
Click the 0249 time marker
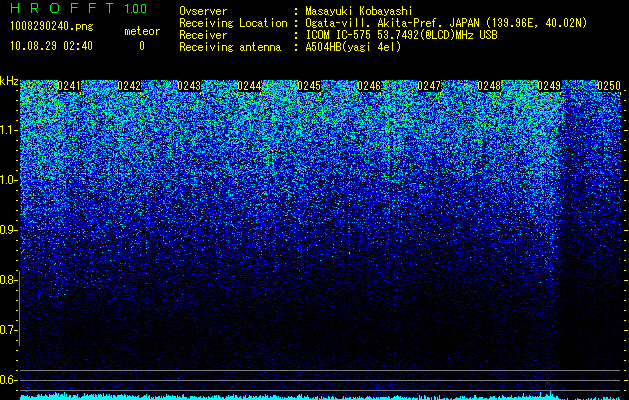coord(549,86)
